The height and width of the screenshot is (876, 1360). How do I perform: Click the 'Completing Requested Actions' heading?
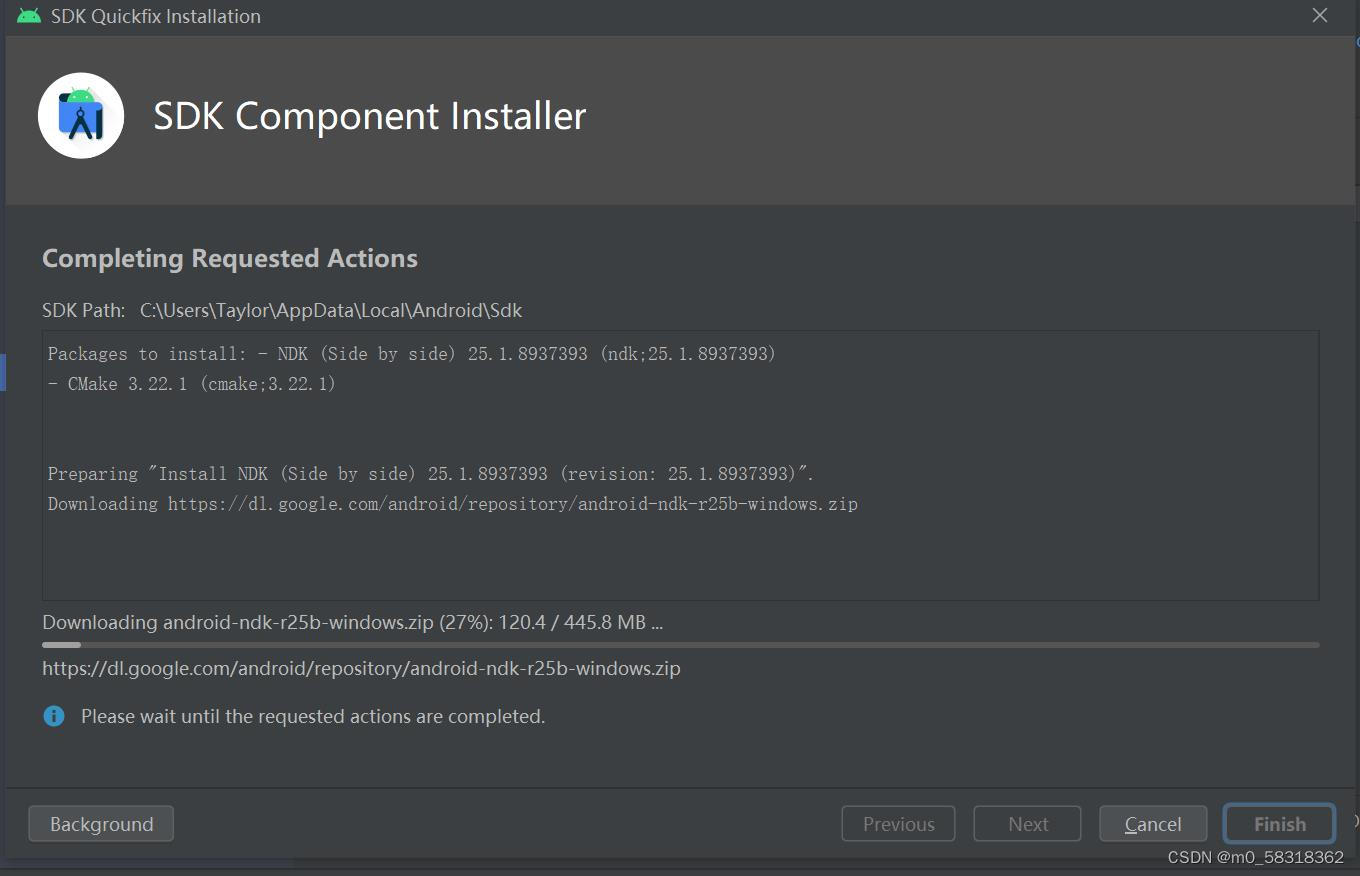coord(230,258)
